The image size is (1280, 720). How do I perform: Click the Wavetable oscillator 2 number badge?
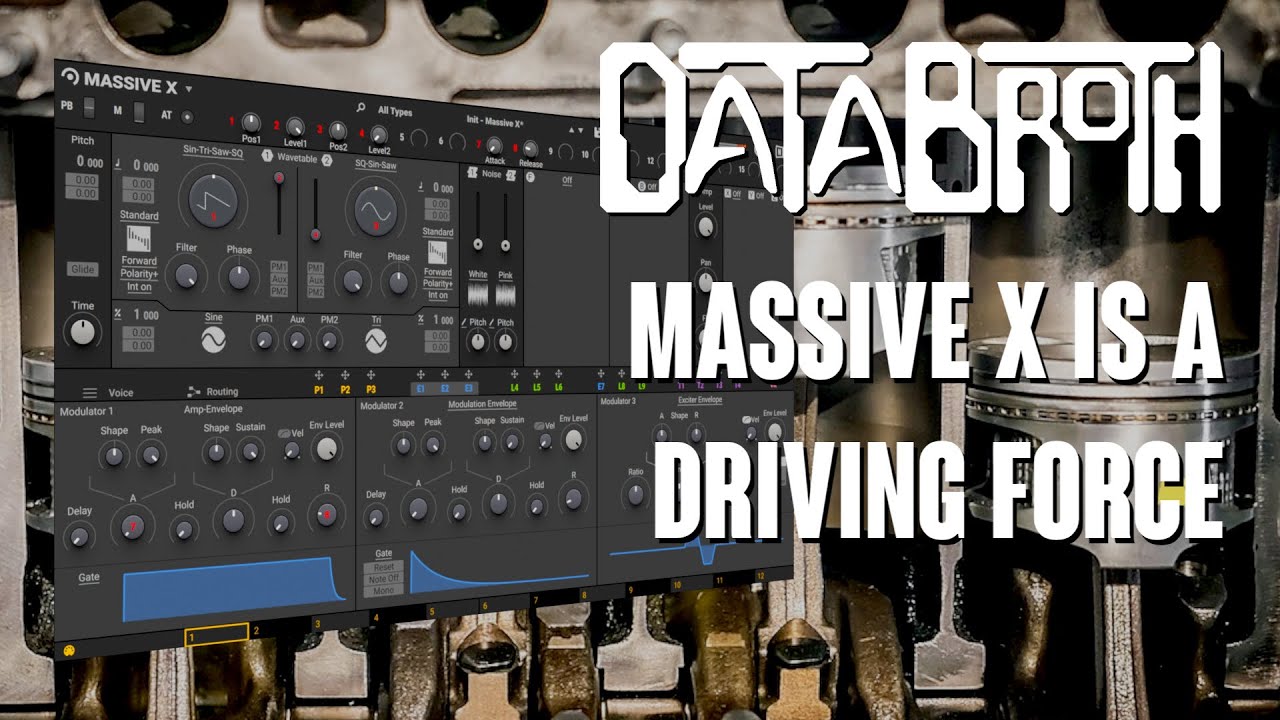(x=327, y=160)
